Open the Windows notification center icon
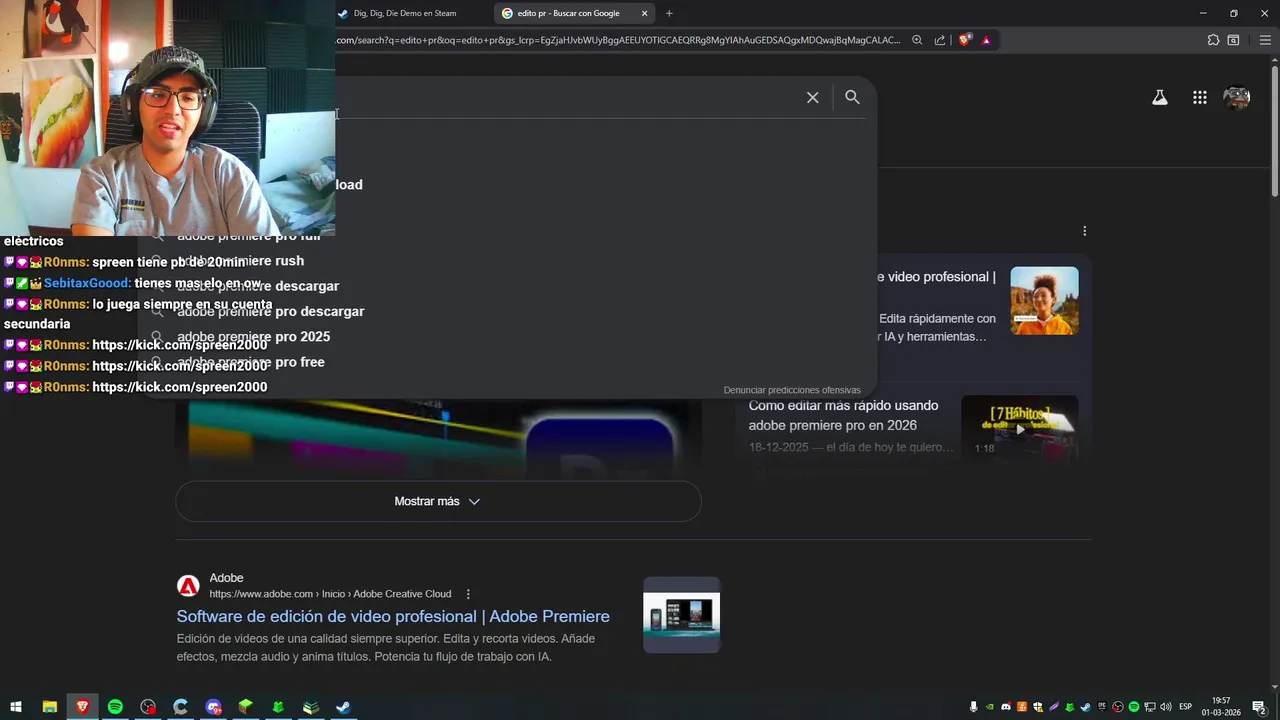The width and height of the screenshot is (1280, 720). 1260,707
